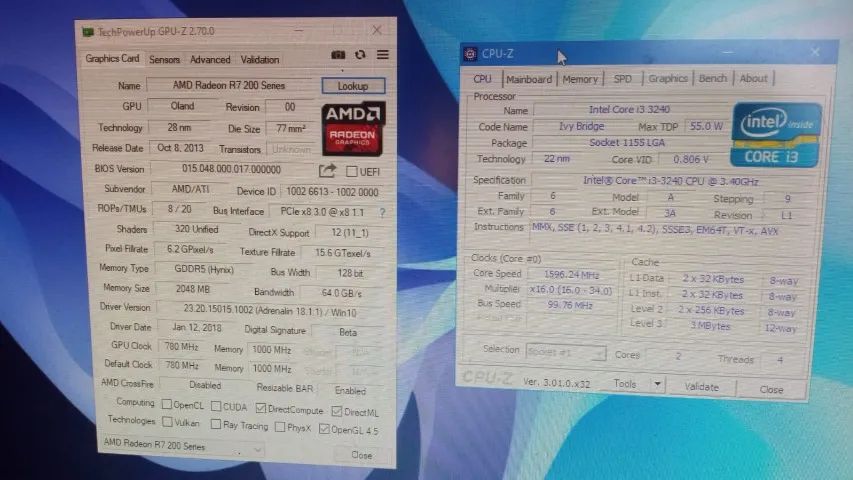Click the GPU value Oland
Image resolution: width=853 pixels, height=480 pixels.
pyautogui.click(x=182, y=106)
